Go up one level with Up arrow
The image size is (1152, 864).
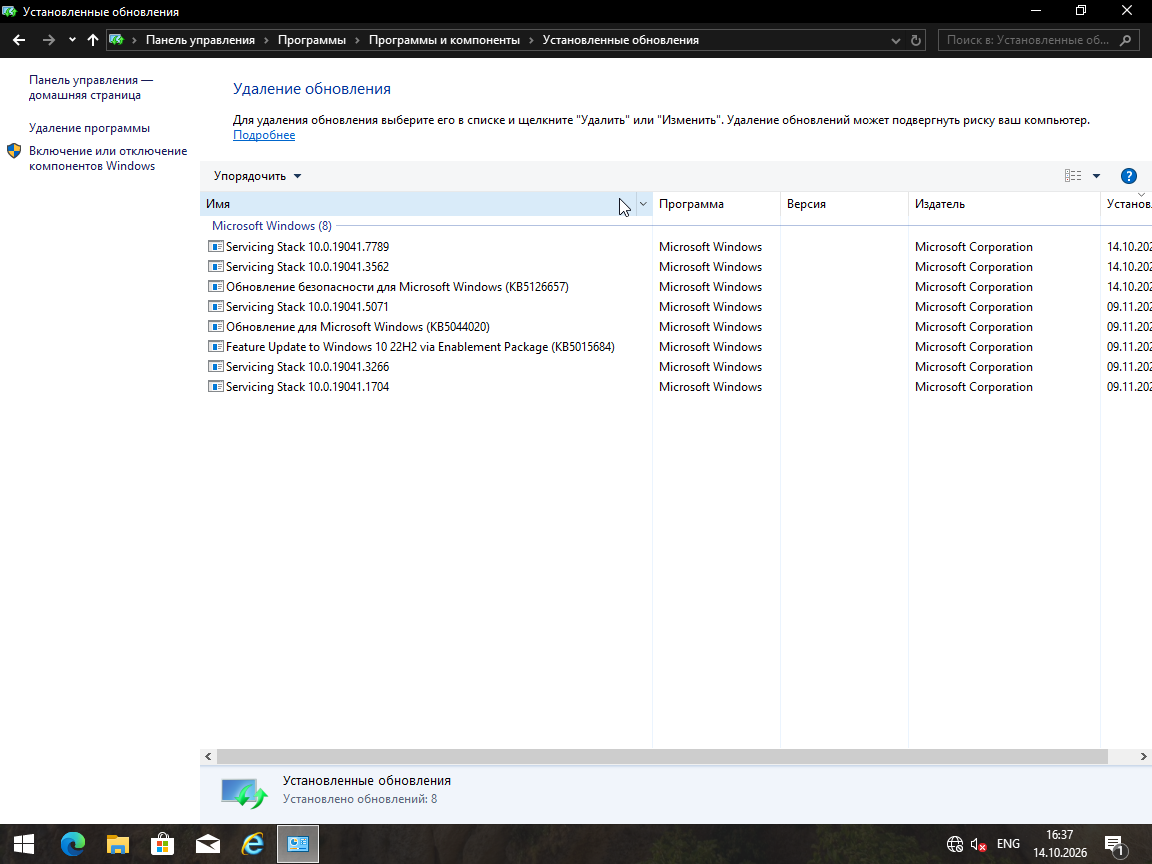[93, 40]
